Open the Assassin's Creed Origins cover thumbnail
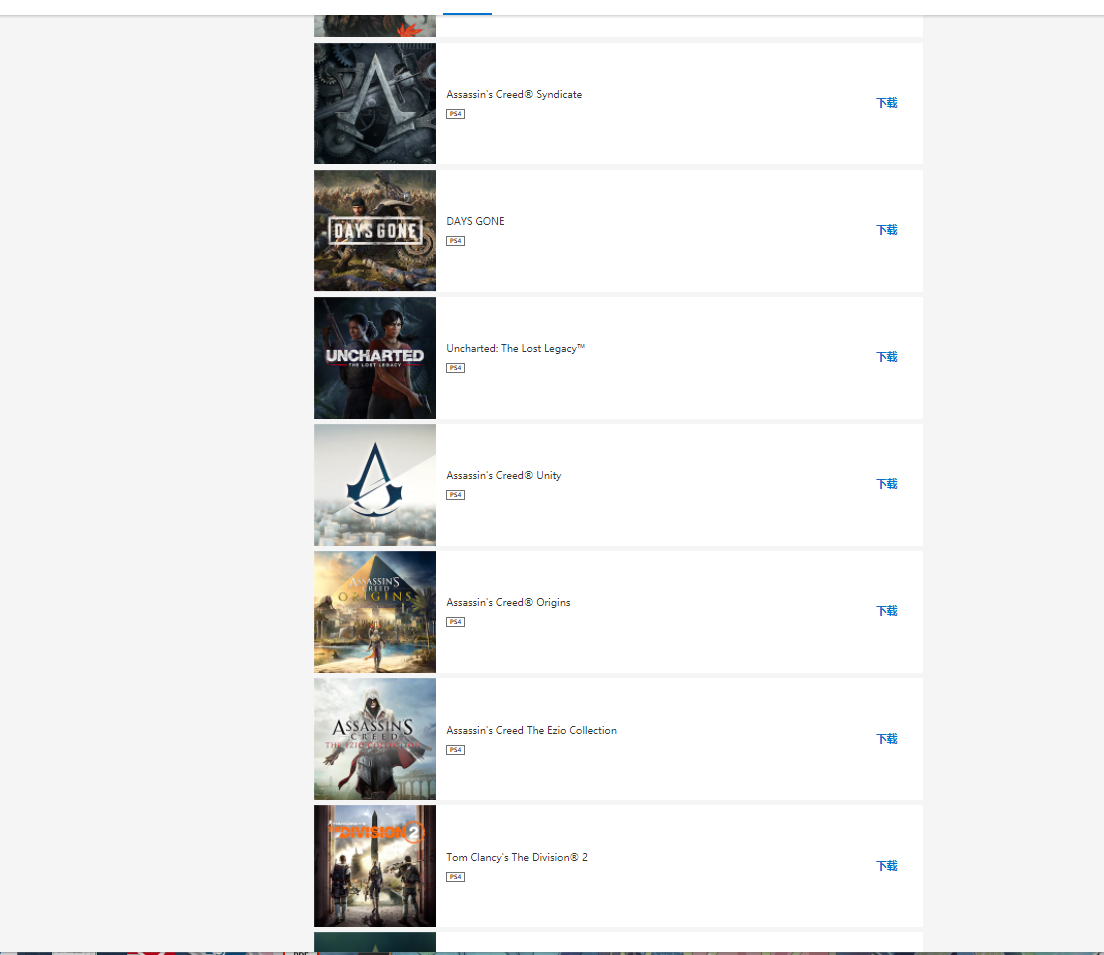 [375, 611]
